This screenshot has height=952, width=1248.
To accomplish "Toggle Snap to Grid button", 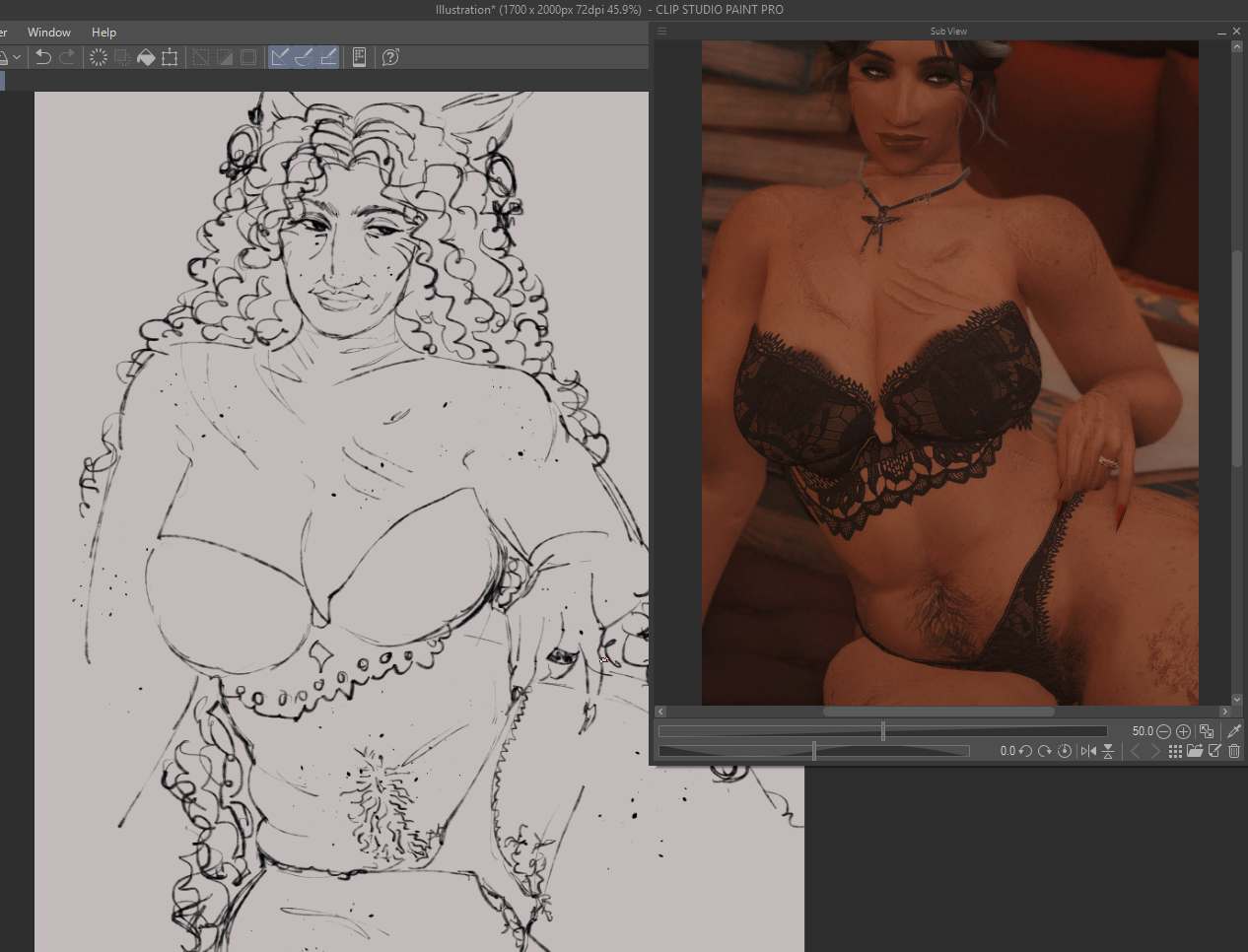I will pos(328,57).
